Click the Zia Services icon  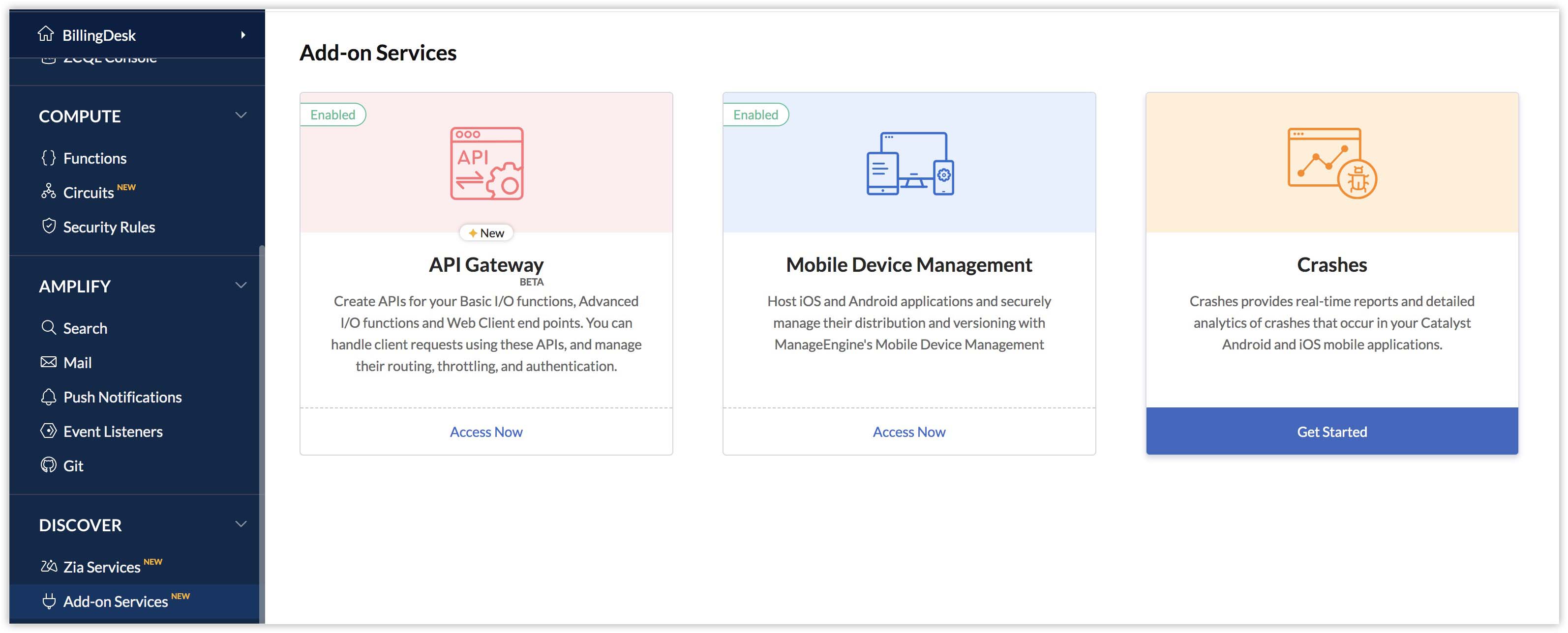pyautogui.click(x=48, y=567)
